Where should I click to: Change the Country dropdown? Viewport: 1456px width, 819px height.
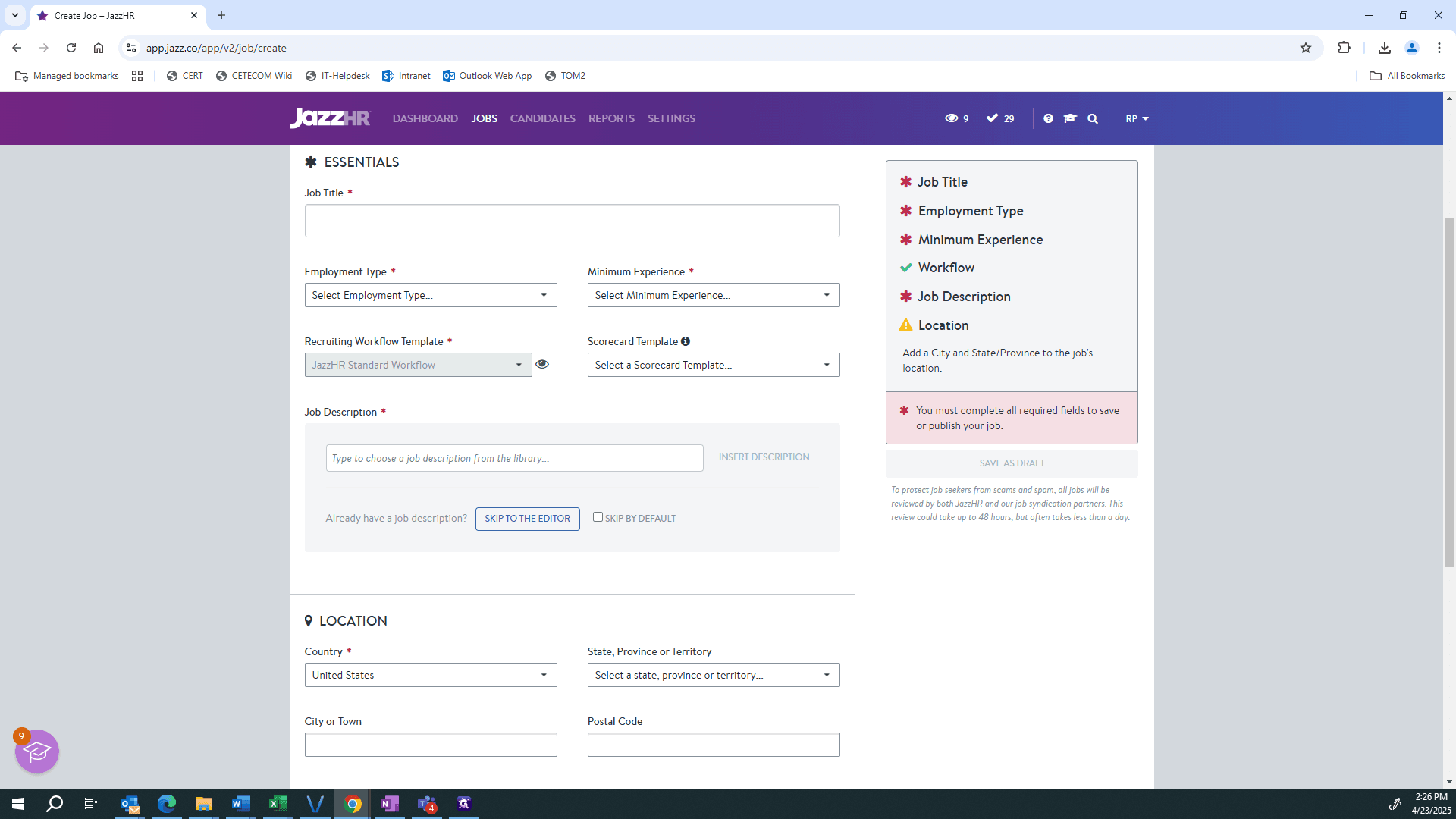coord(431,675)
